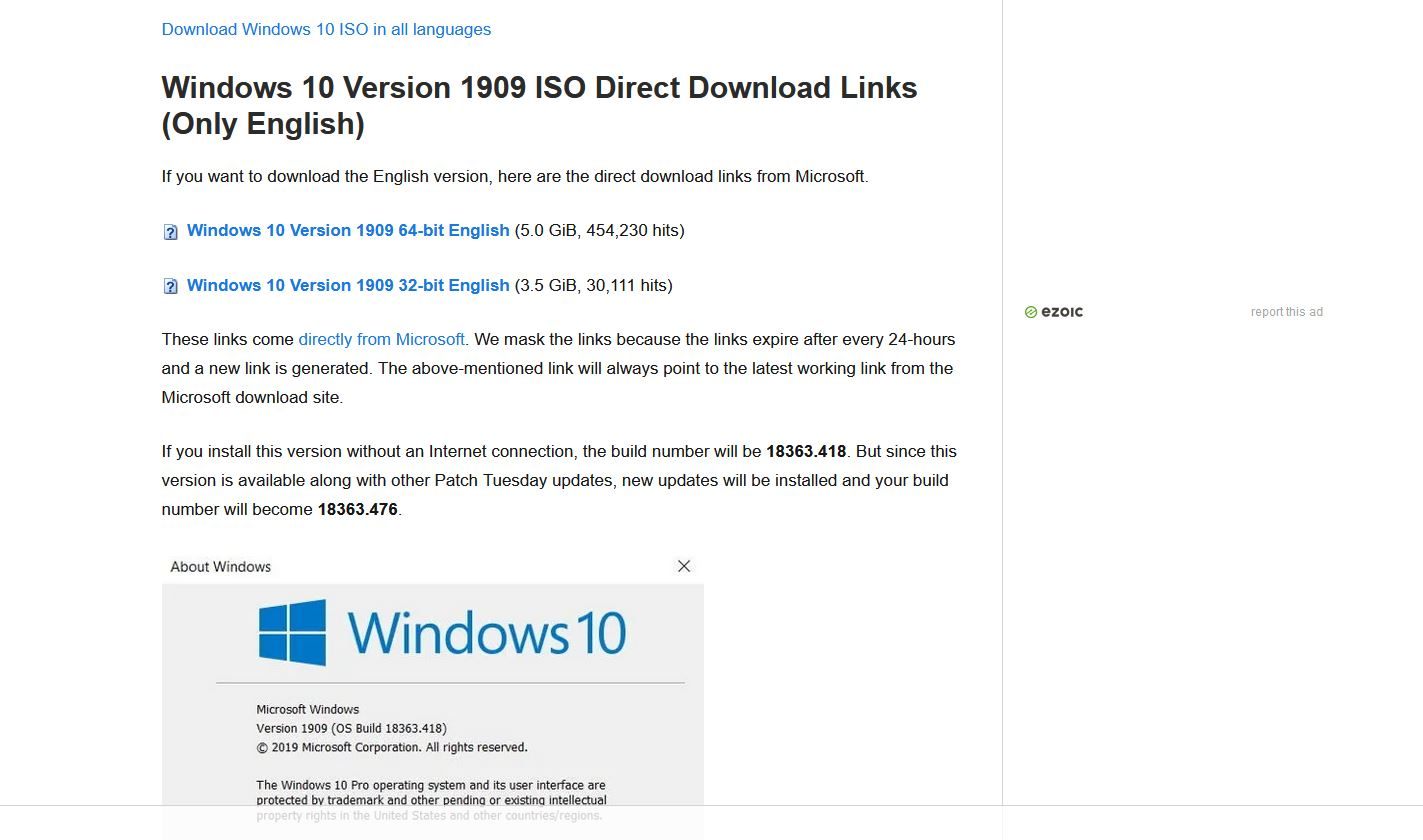Select the bold 18363.476 build number text

356,509
